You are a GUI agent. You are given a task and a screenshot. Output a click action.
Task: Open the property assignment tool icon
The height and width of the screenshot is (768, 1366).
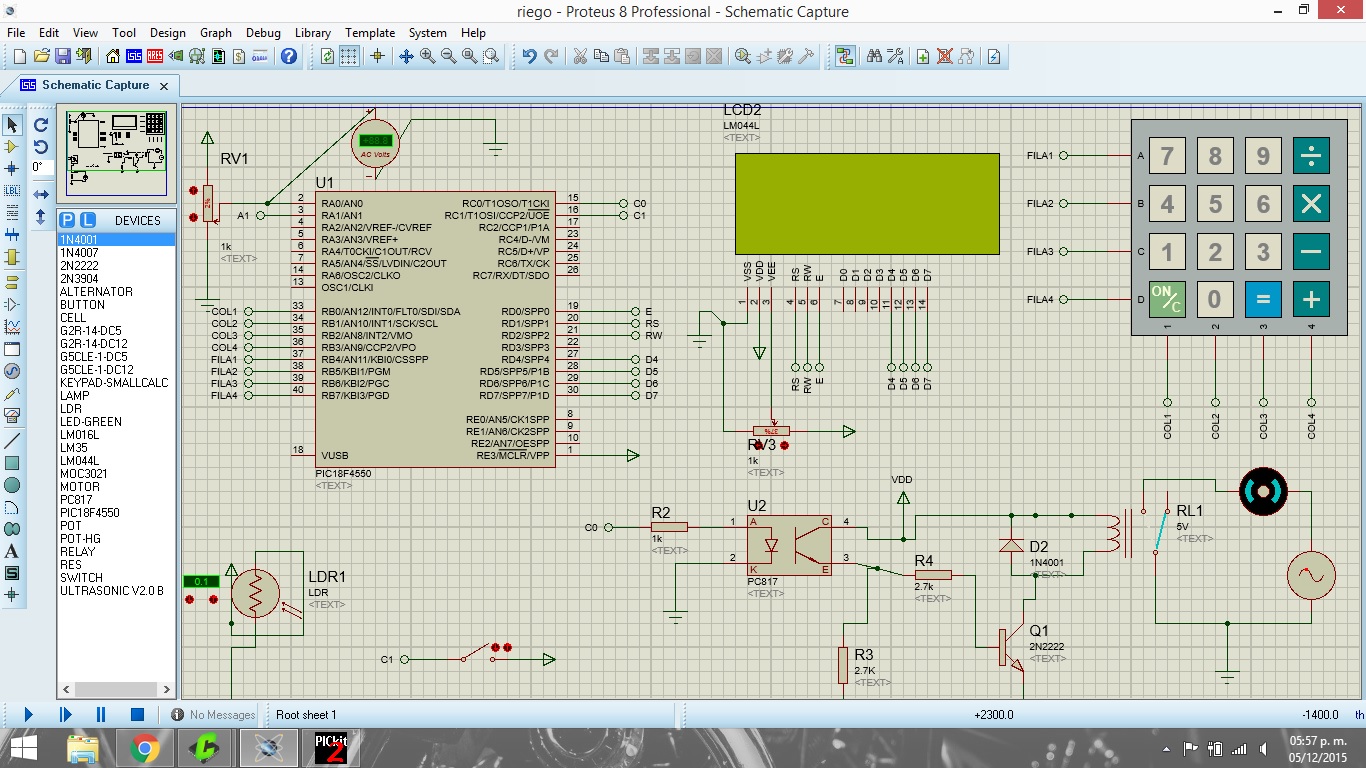[895, 56]
